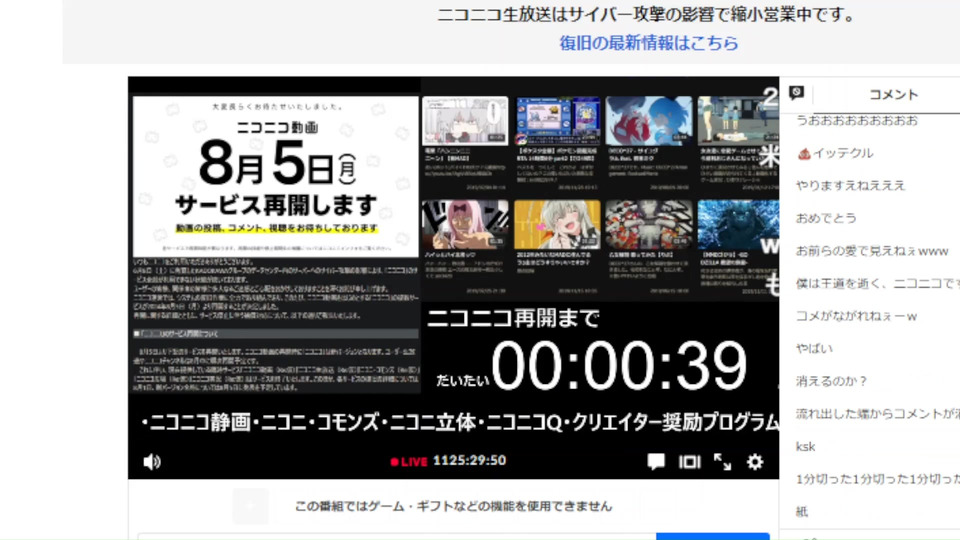960x540 pixels.
Task: Click the comment うおおおおおおおおお
Action: pyautogui.click(x=857, y=121)
